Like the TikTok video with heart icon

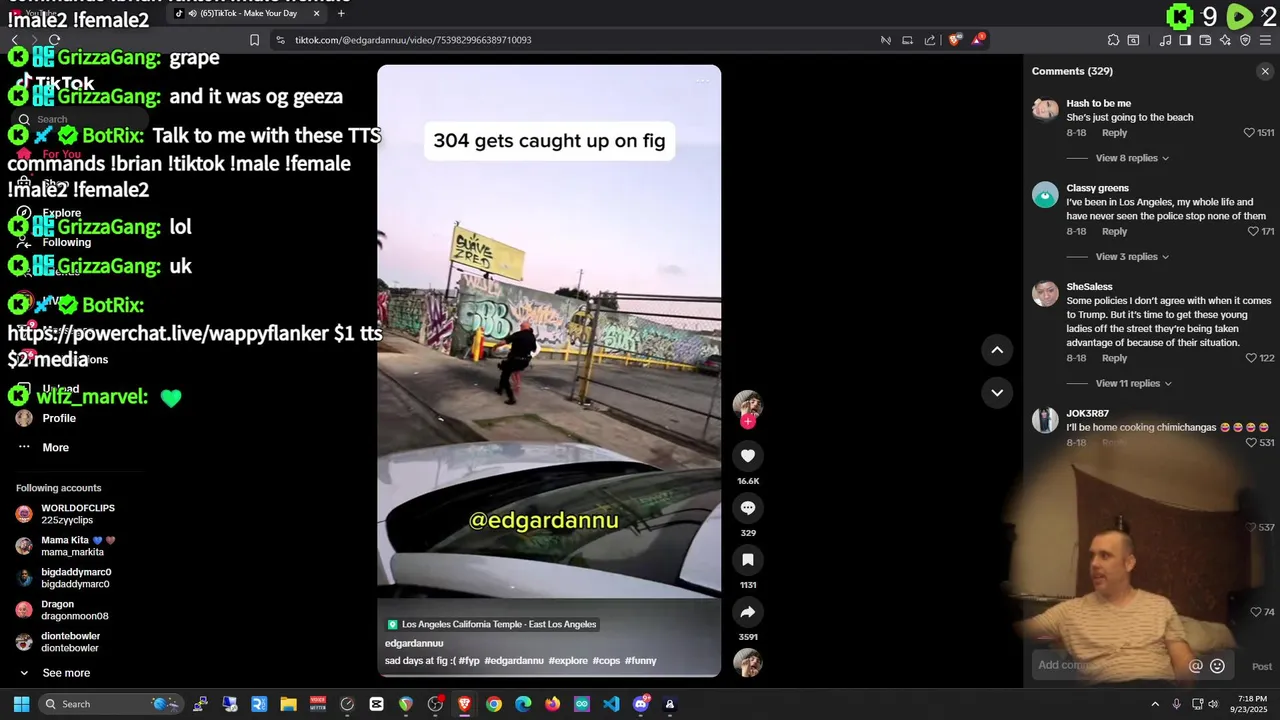(747, 456)
